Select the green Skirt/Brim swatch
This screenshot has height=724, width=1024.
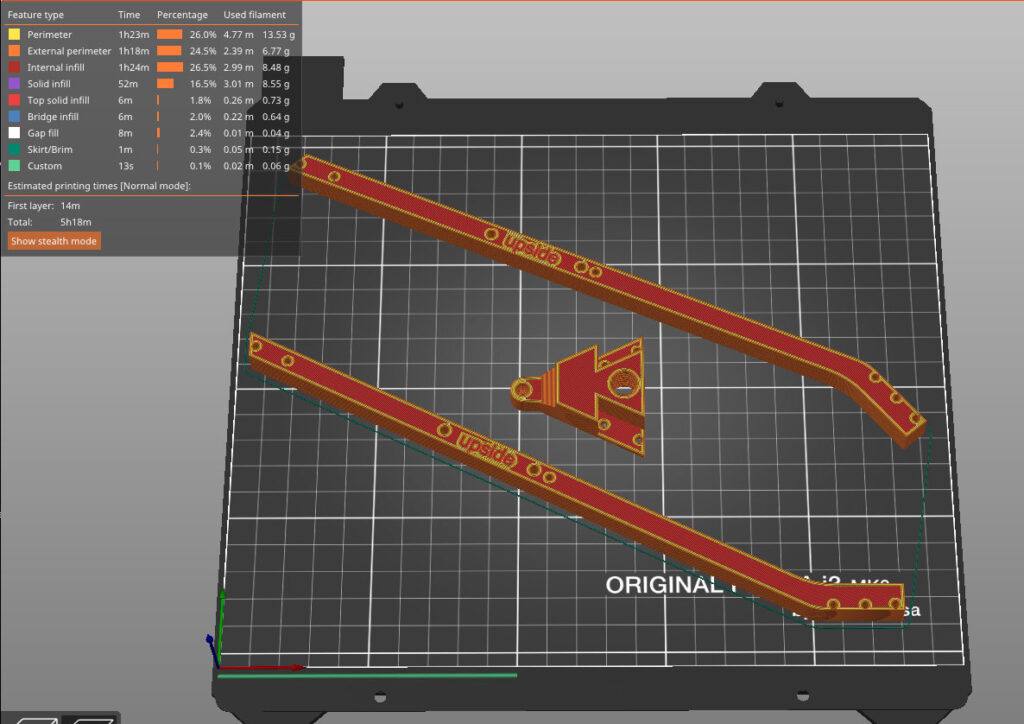(14, 149)
